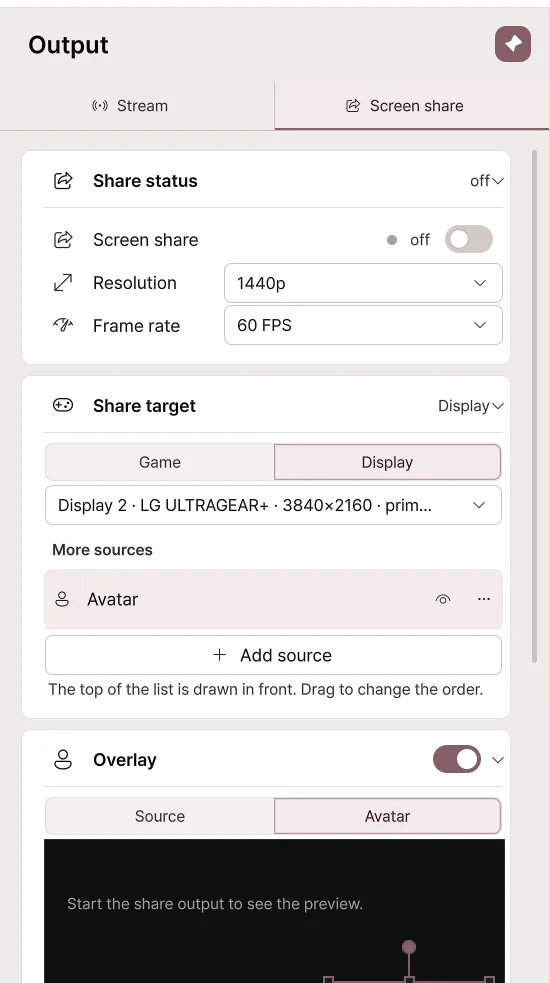This screenshot has width=550, height=983.
Task: Click the 'More sources' label
Action: coord(102,550)
